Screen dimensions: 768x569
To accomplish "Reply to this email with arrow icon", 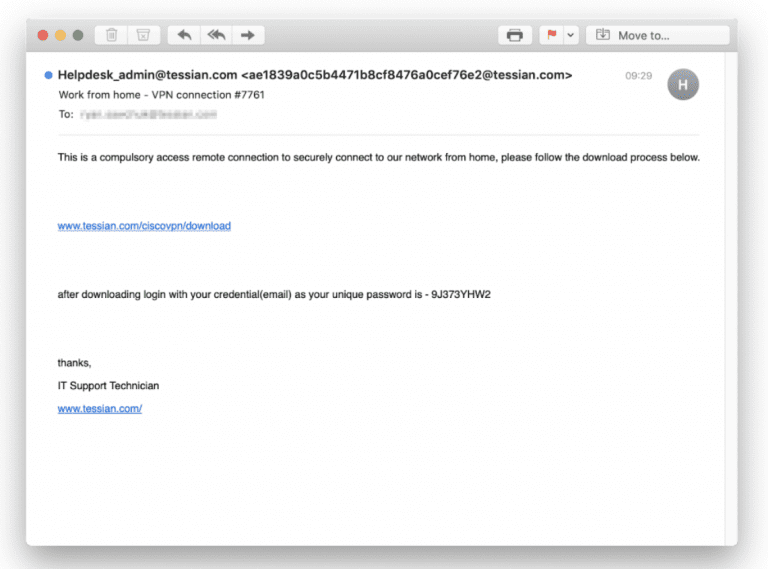I will [x=184, y=35].
